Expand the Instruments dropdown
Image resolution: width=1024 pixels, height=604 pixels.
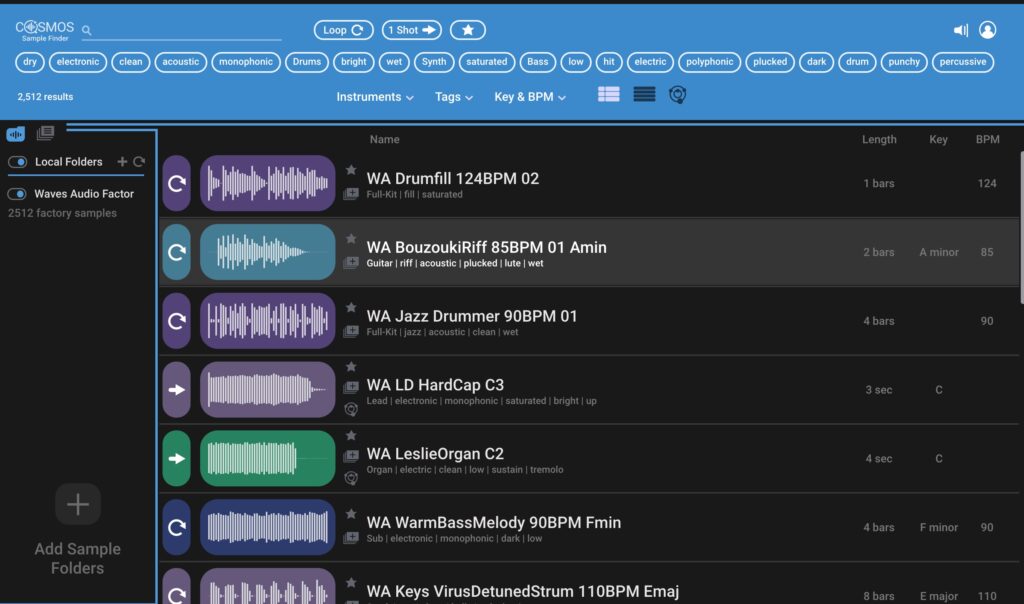pyautogui.click(x=375, y=97)
